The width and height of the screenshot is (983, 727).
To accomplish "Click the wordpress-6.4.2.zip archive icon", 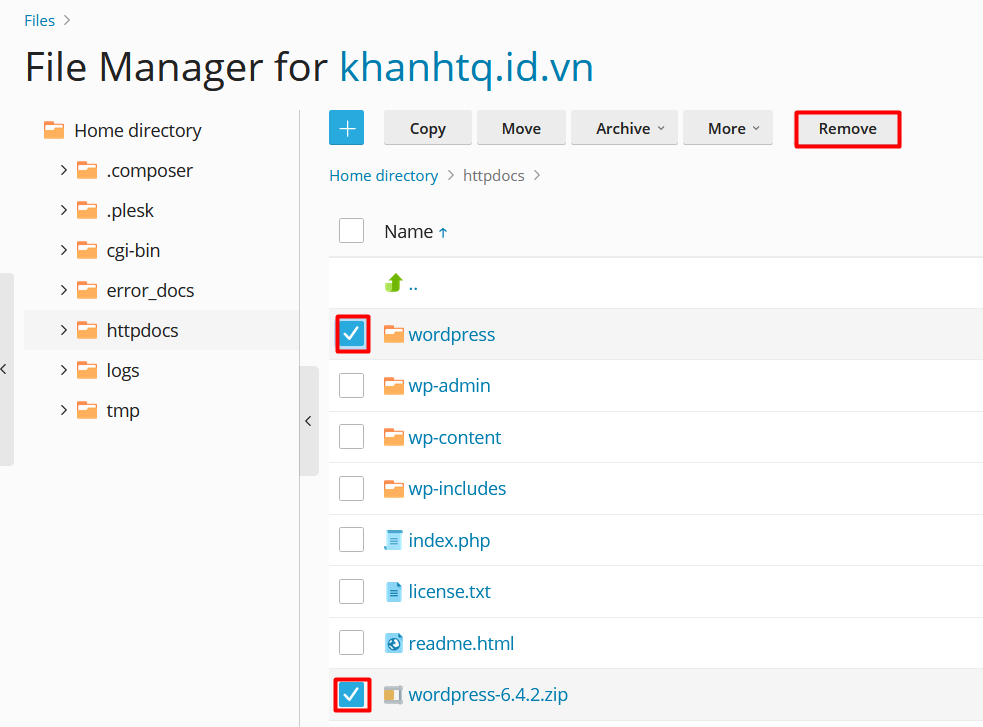I will [x=394, y=695].
